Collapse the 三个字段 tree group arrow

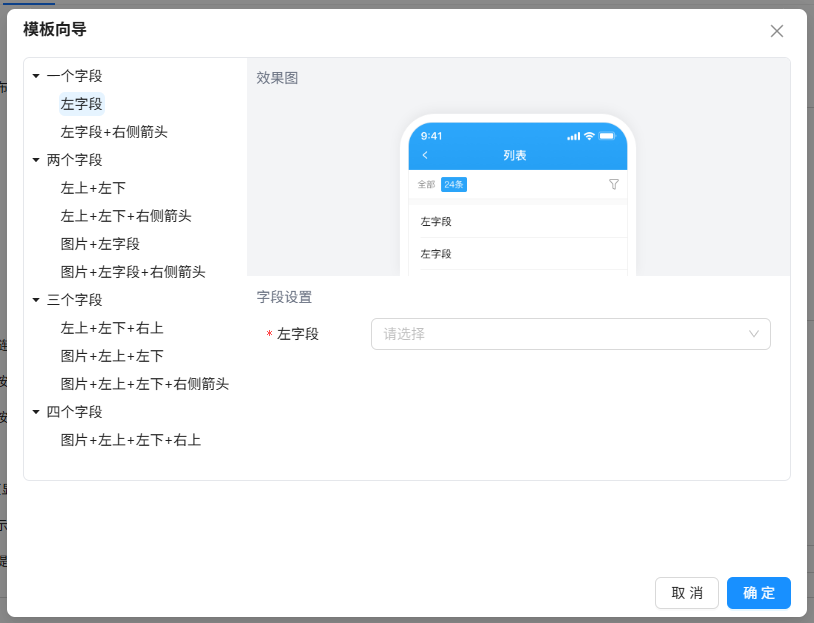(x=36, y=300)
